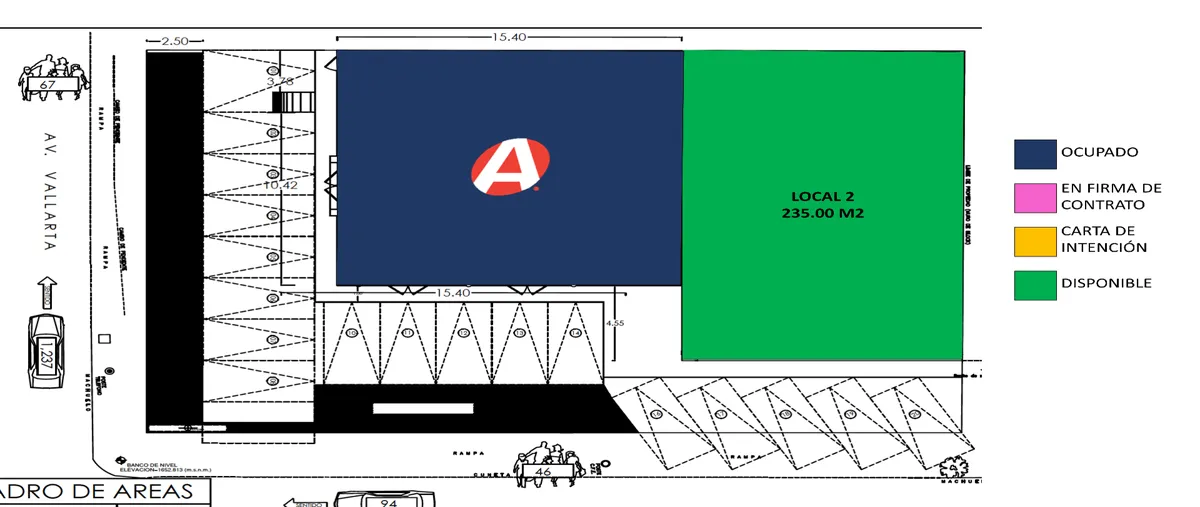Pick the green Disponible legend swatch
Screen dimensions: 1200x507
coord(1034,284)
